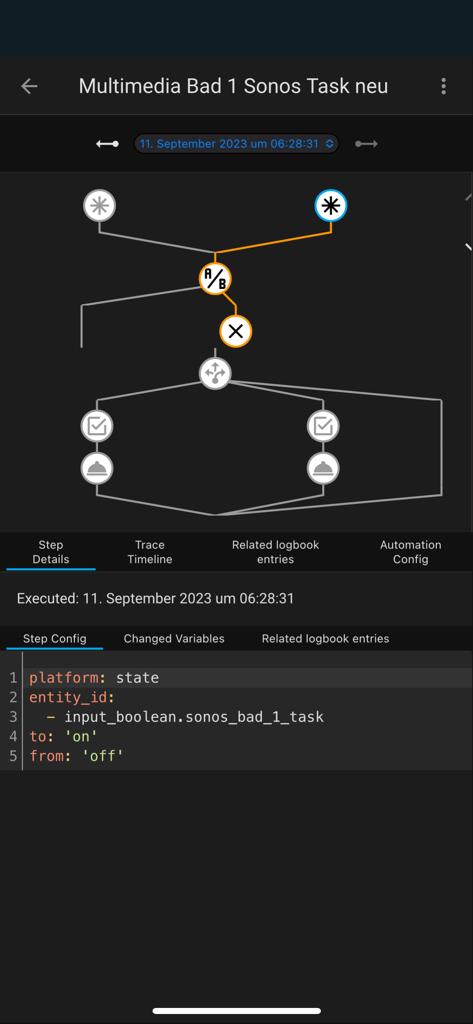Go to the newer trace arrow

click(367, 144)
